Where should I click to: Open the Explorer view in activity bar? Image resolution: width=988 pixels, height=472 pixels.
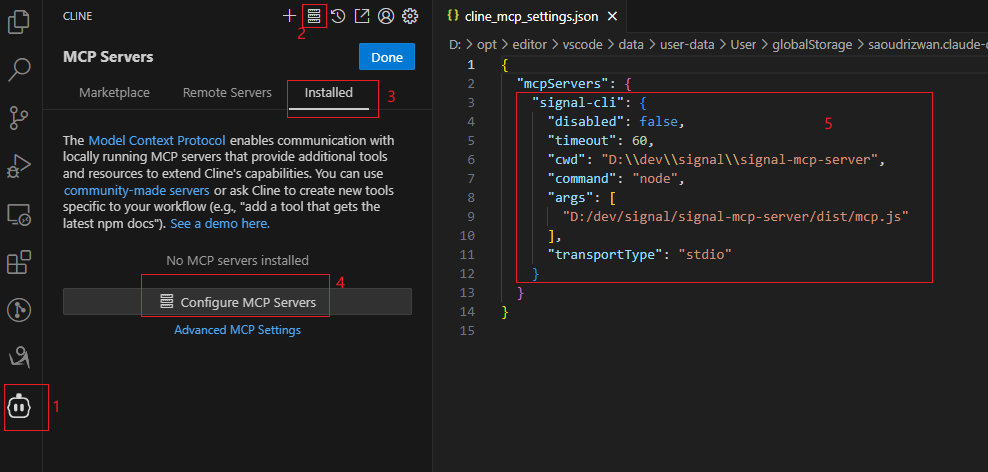click(19, 22)
